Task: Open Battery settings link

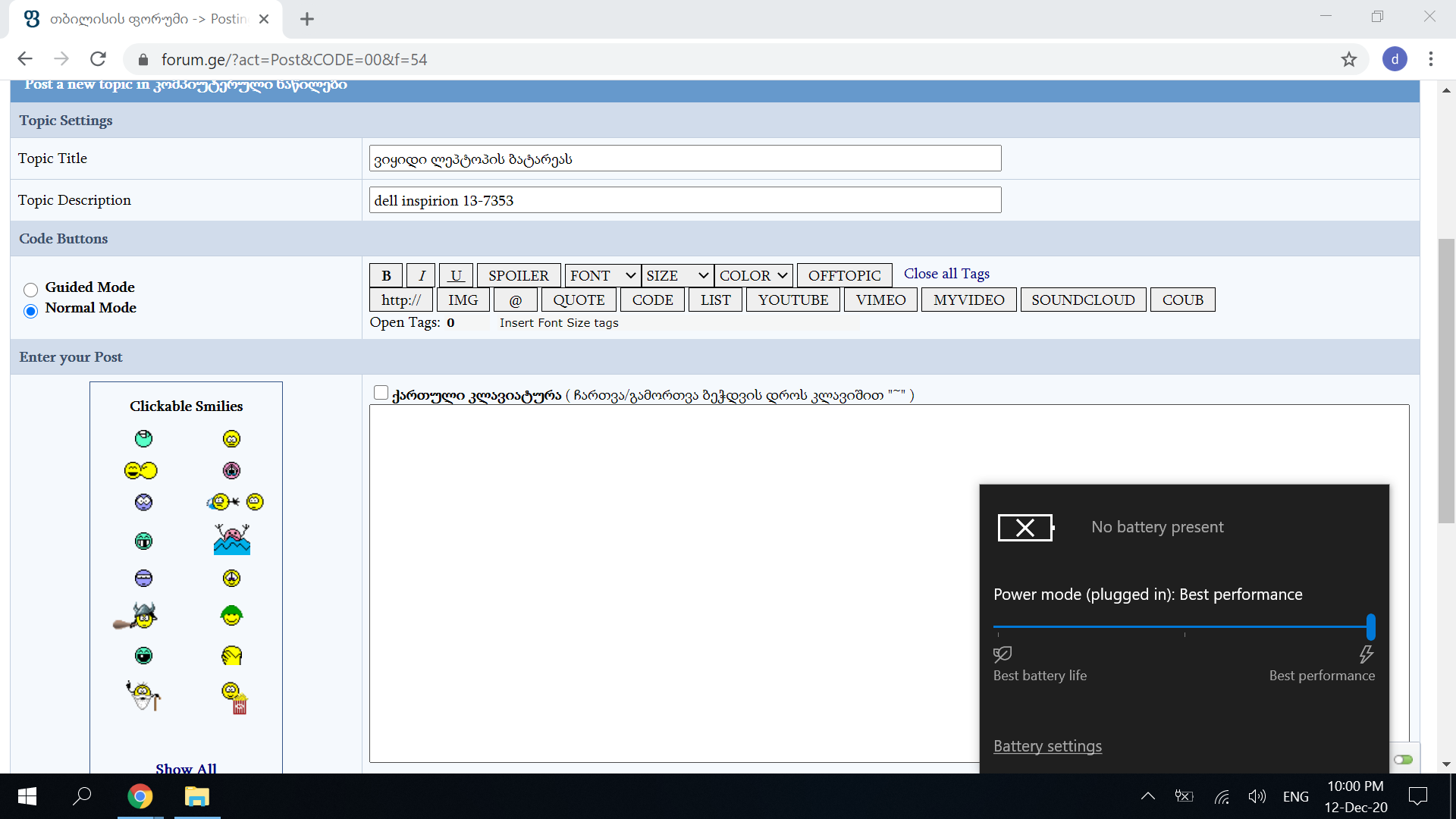Action: pyautogui.click(x=1047, y=746)
